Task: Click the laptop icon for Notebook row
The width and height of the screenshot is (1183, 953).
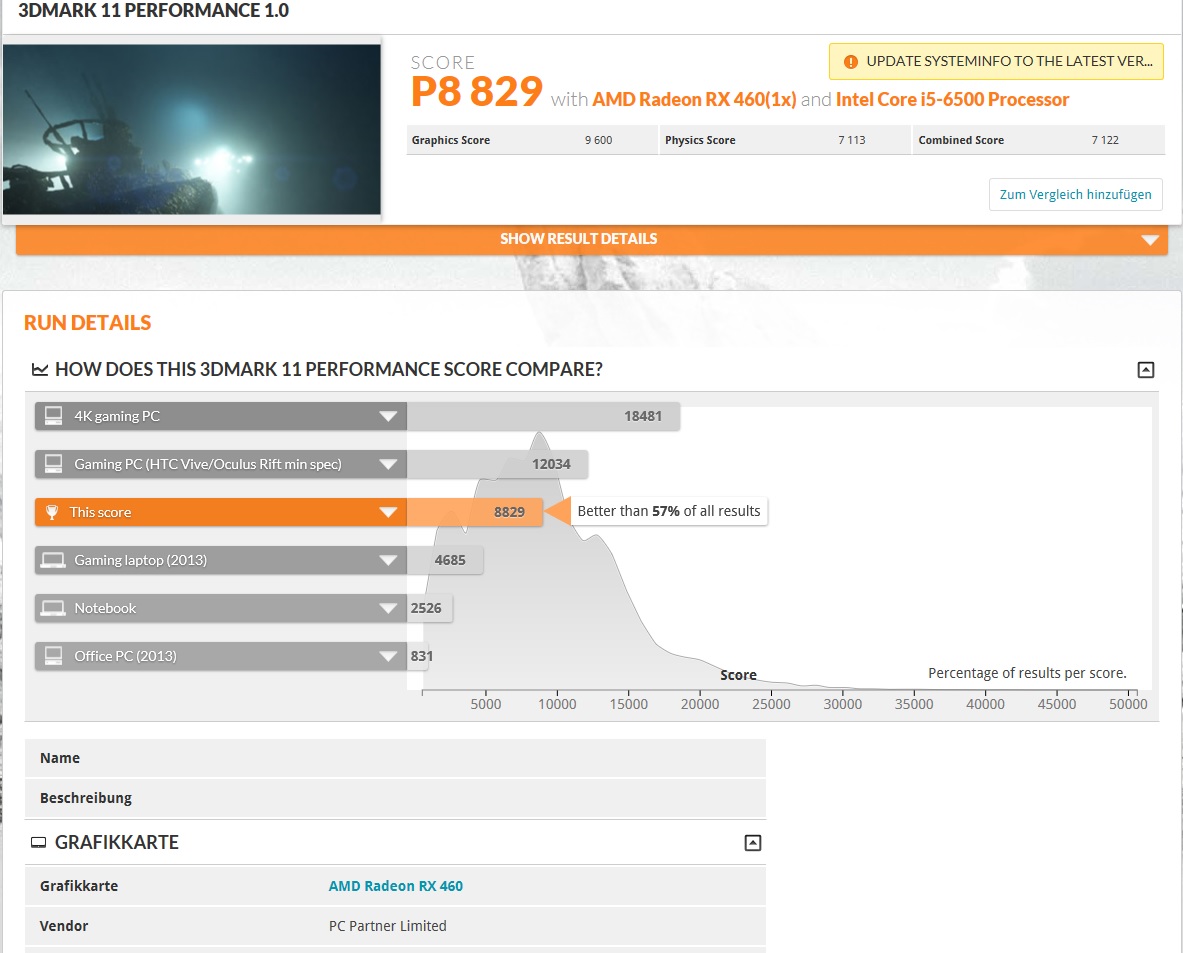Action: [x=53, y=608]
